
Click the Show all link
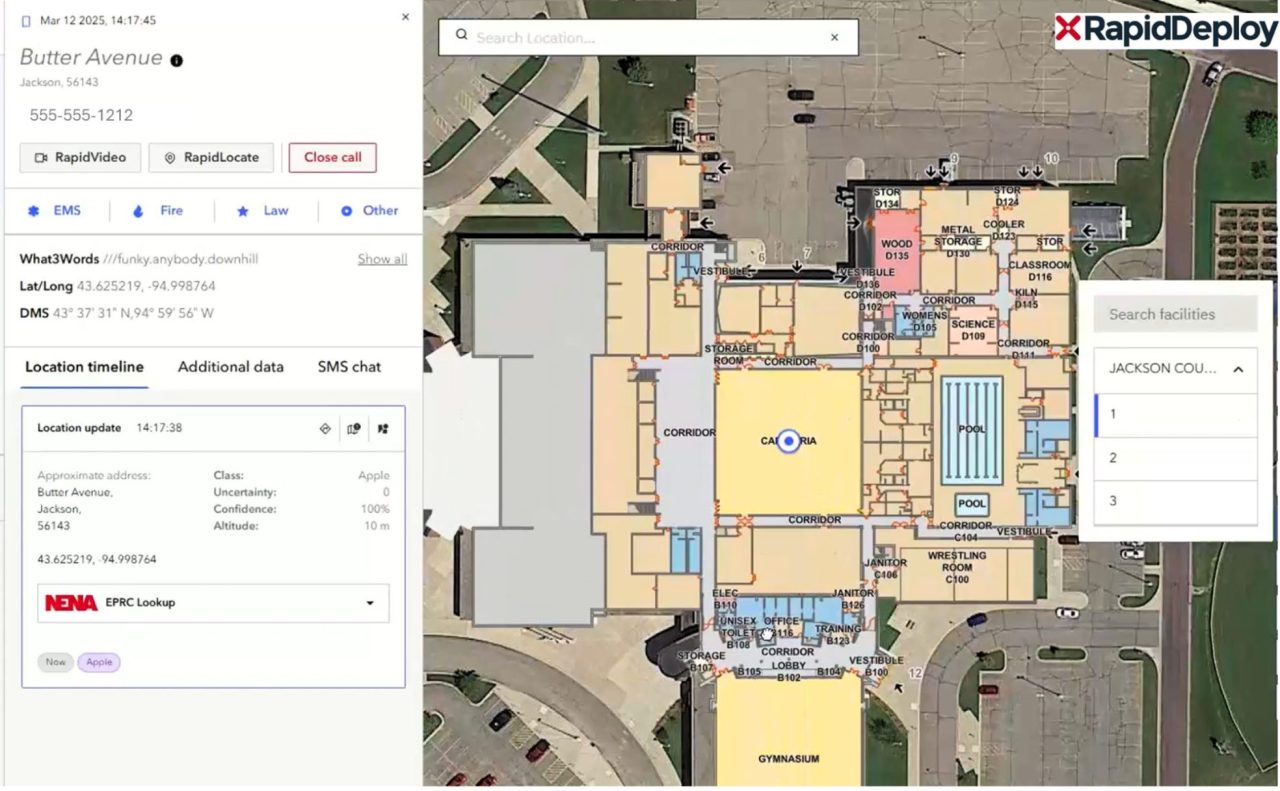pyautogui.click(x=382, y=258)
